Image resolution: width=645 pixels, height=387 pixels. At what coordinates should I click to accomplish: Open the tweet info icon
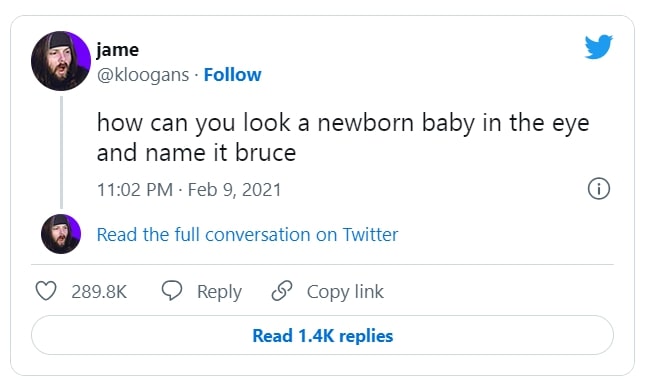coord(599,189)
